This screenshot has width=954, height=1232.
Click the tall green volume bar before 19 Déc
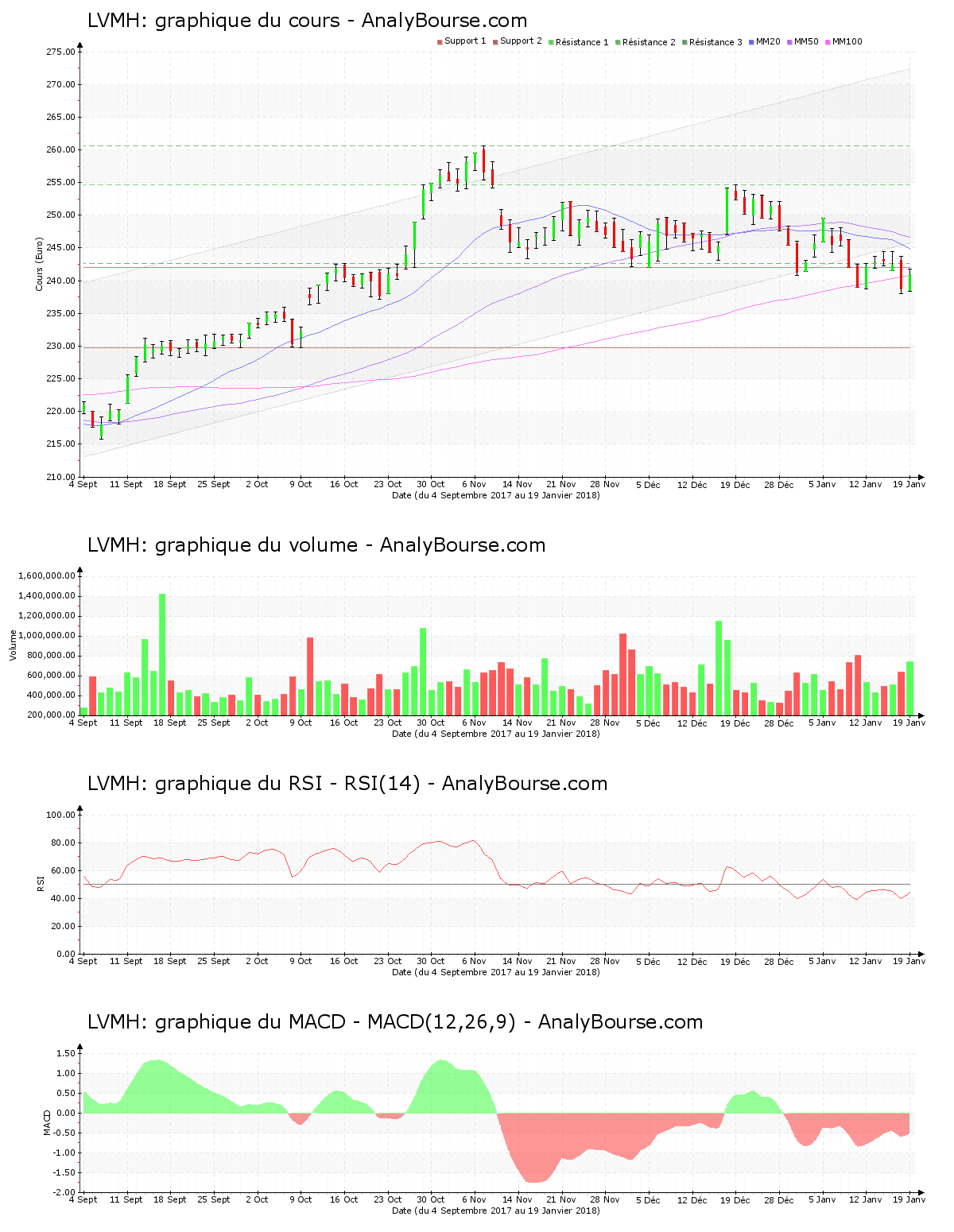pos(719,668)
